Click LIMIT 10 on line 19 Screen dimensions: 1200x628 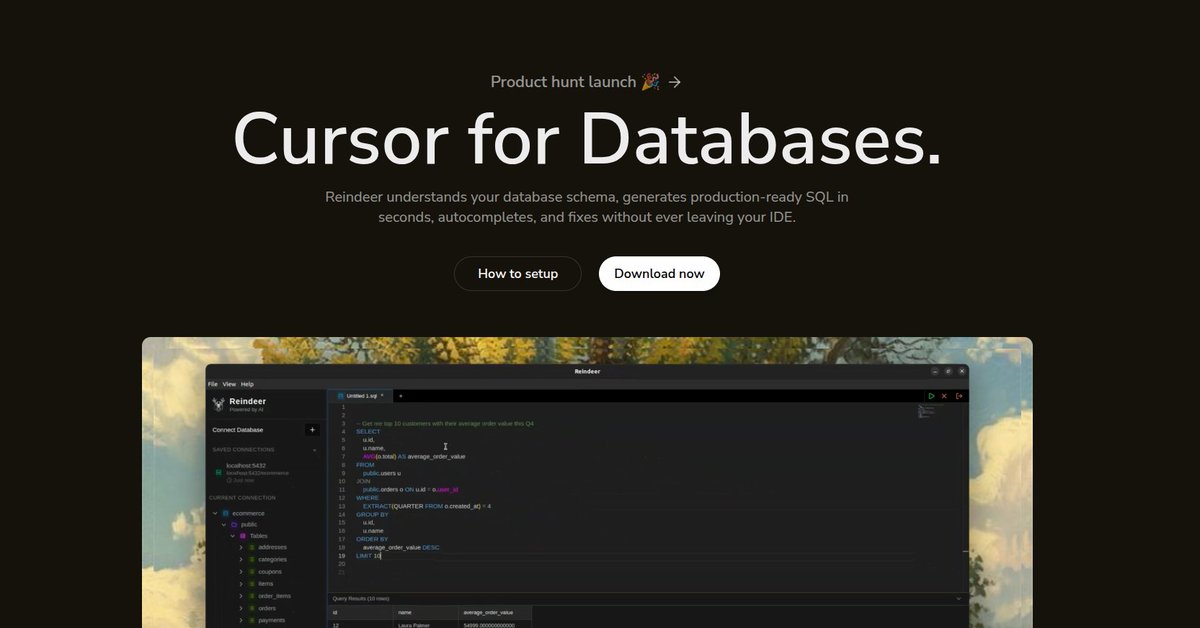369,556
